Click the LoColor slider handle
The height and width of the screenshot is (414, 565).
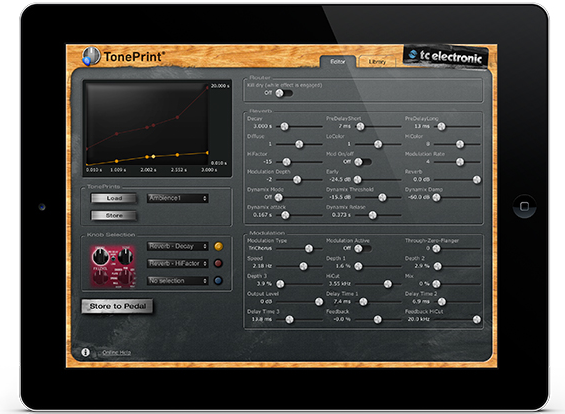[378, 144]
